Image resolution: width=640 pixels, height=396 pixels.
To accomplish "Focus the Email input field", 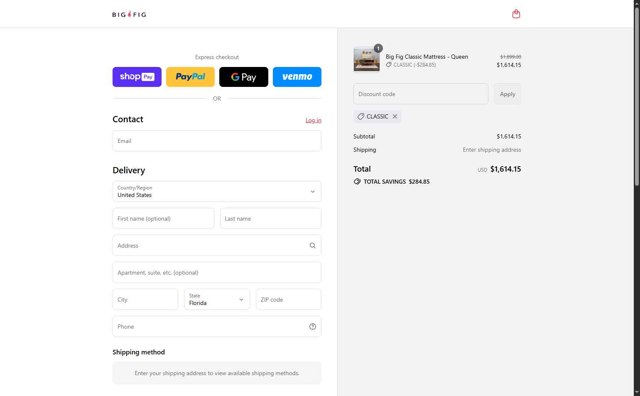I will pyautogui.click(x=217, y=141).
